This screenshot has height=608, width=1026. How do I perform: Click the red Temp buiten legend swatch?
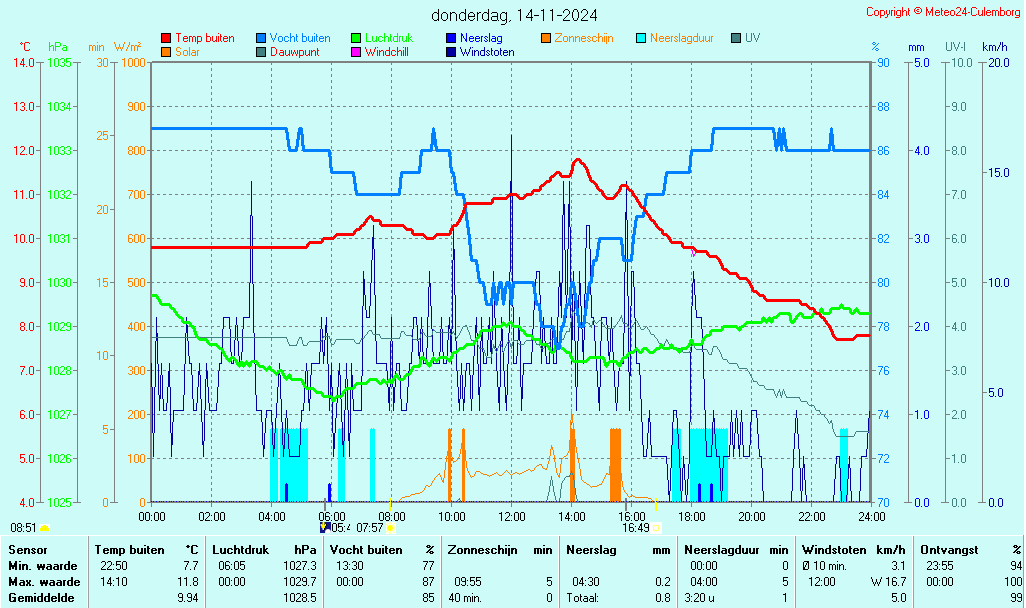tap(166, 39)
